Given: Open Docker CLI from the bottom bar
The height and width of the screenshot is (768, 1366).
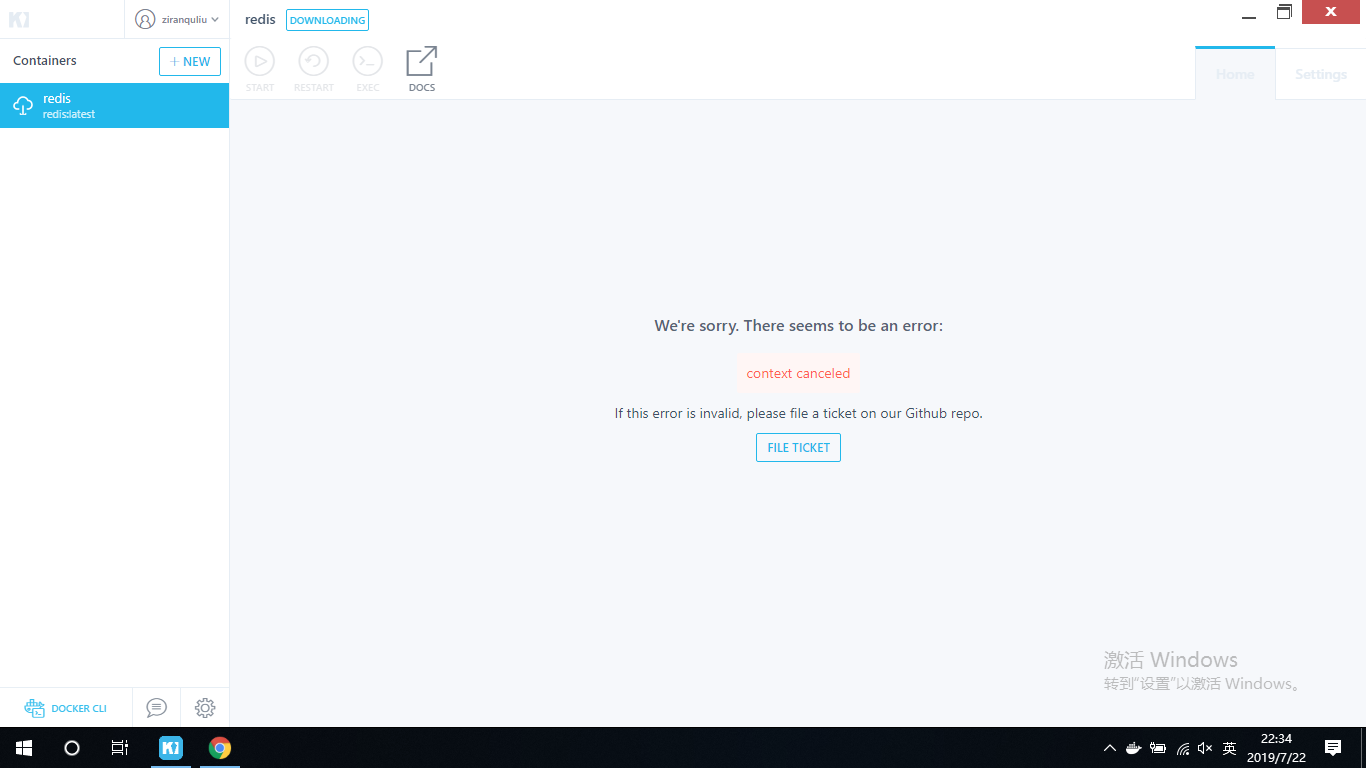Looking at the screenshot, I should click(x=66, y=707).
